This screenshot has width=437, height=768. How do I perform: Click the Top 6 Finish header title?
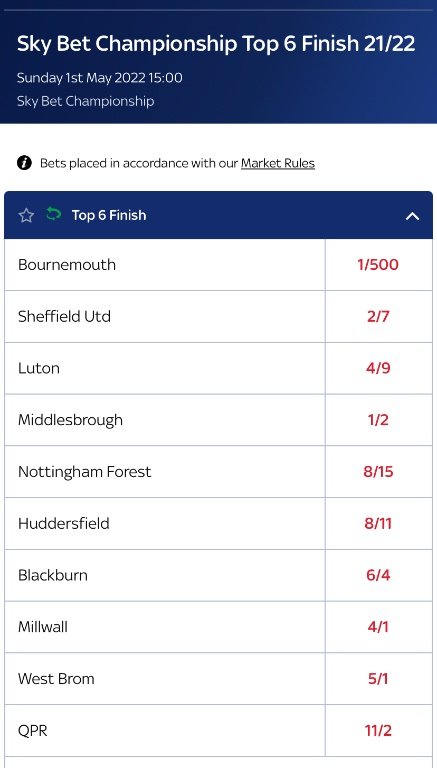point(109,216)
